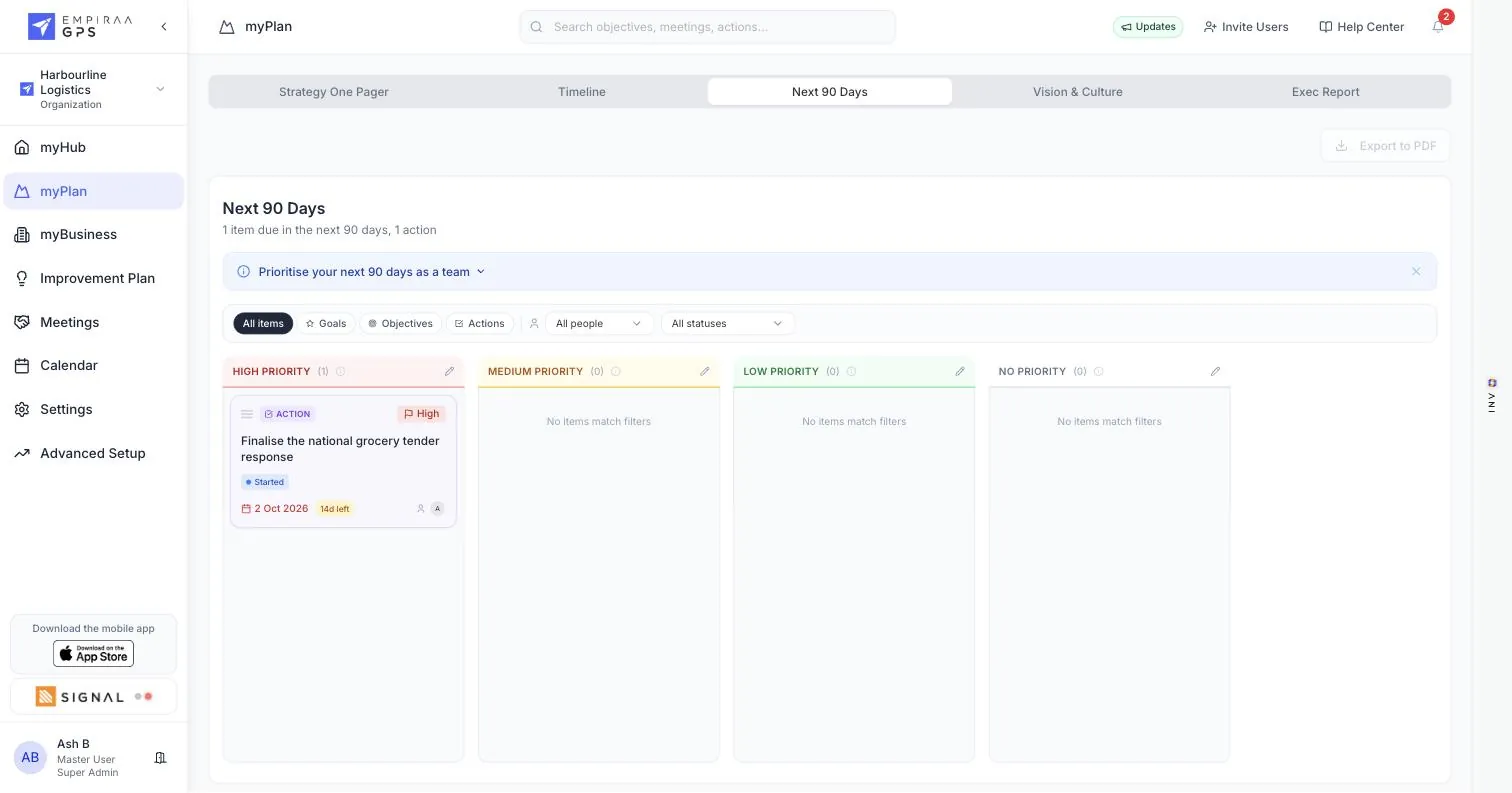Viewport: 1512px width, 793px height.
Task: Go to myHub in the sidebar
Action: (93, 148)
